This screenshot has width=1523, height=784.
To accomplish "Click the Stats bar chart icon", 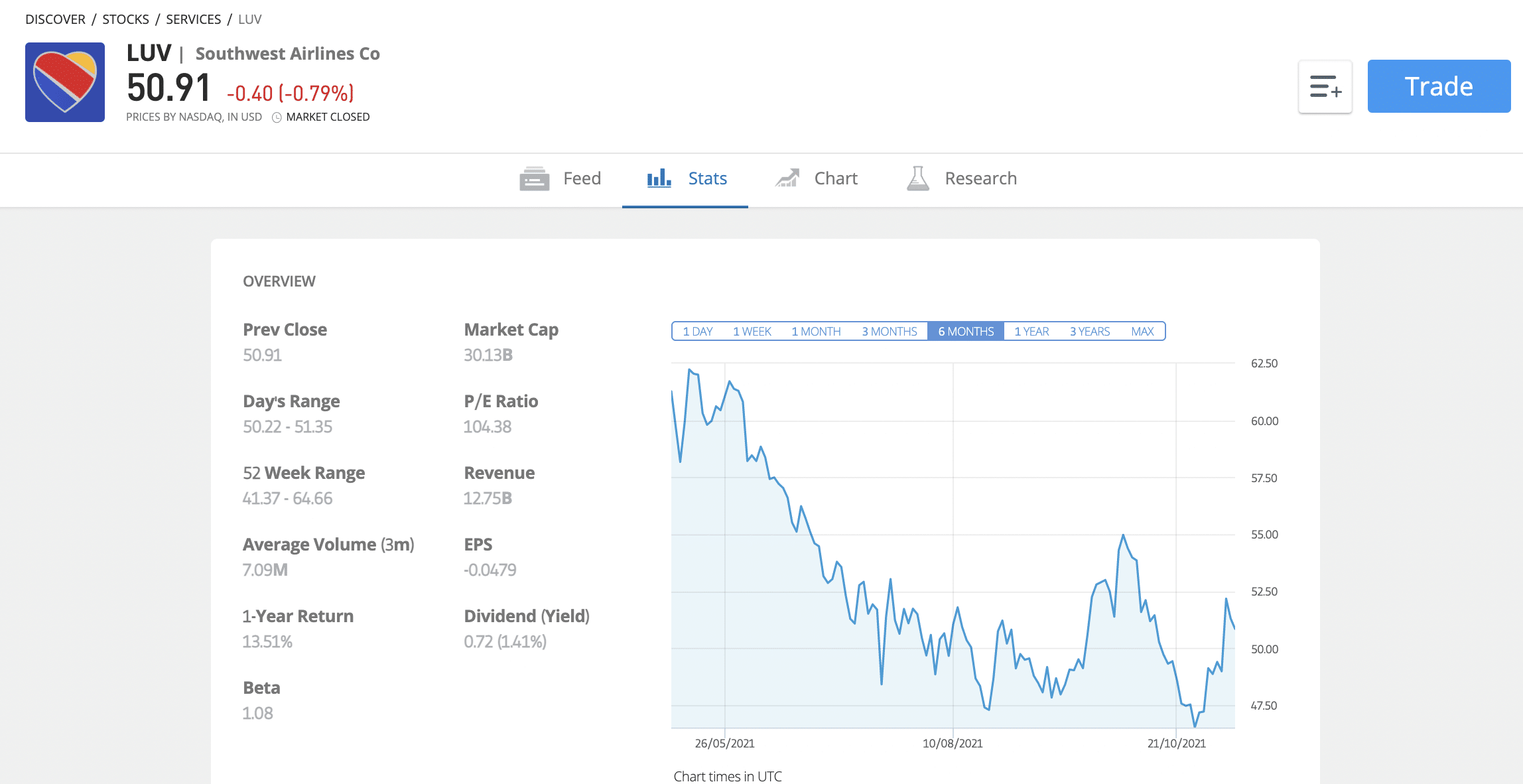I will (659, 178).
